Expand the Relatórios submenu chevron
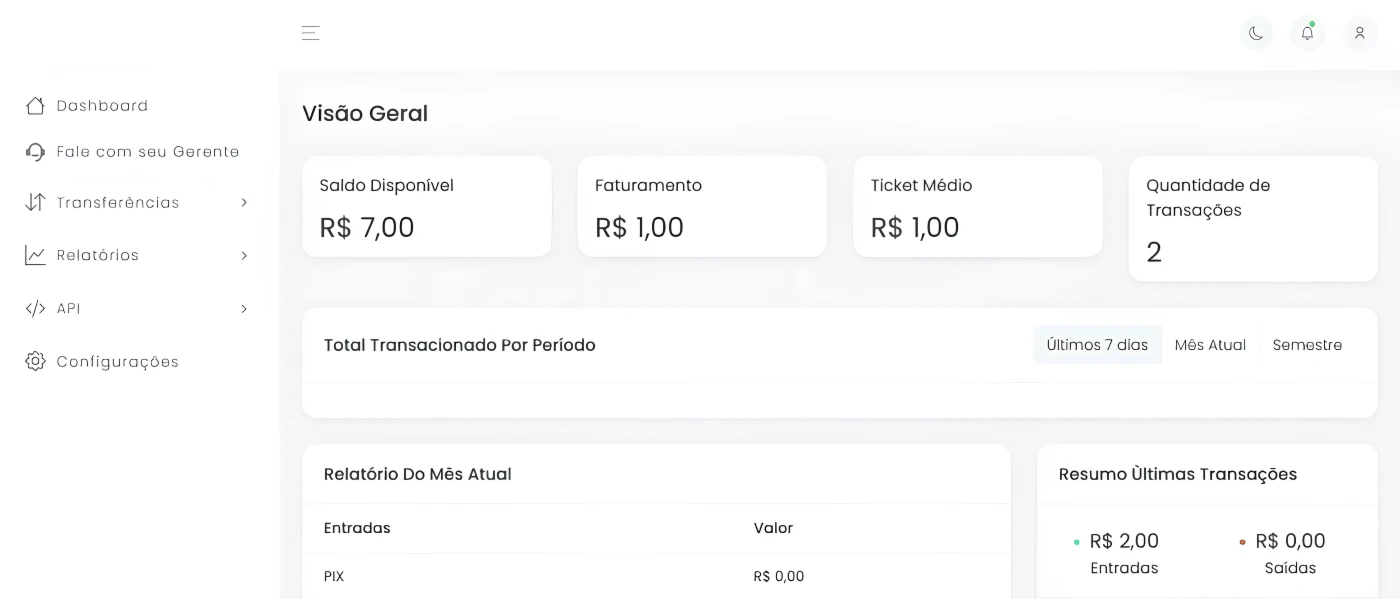Viewport: 1400px width, 599px height. [x=244, y=255]
